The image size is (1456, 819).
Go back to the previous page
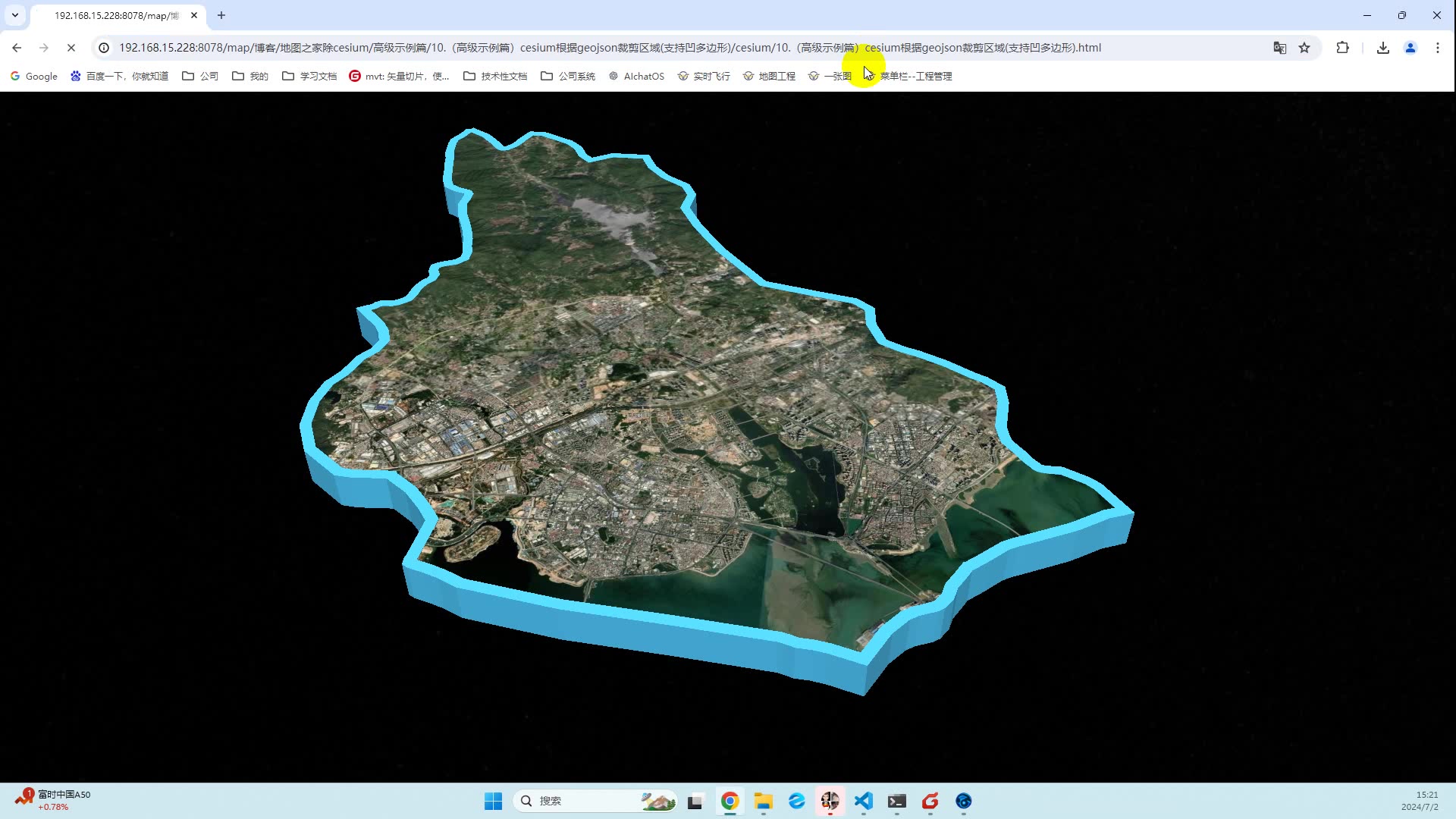(x=17, y=48)
